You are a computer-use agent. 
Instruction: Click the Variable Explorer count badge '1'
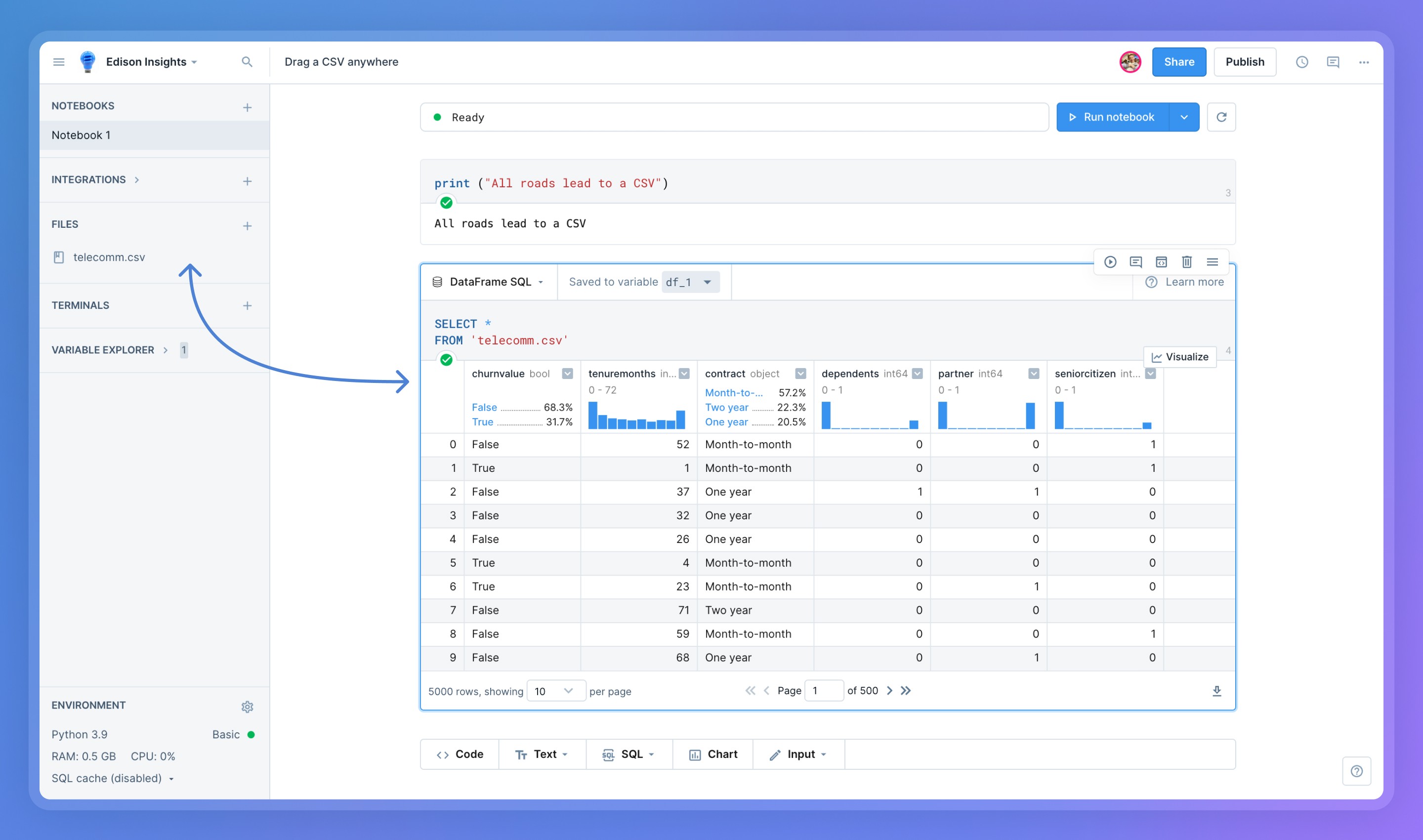click(x=183, y=350)
